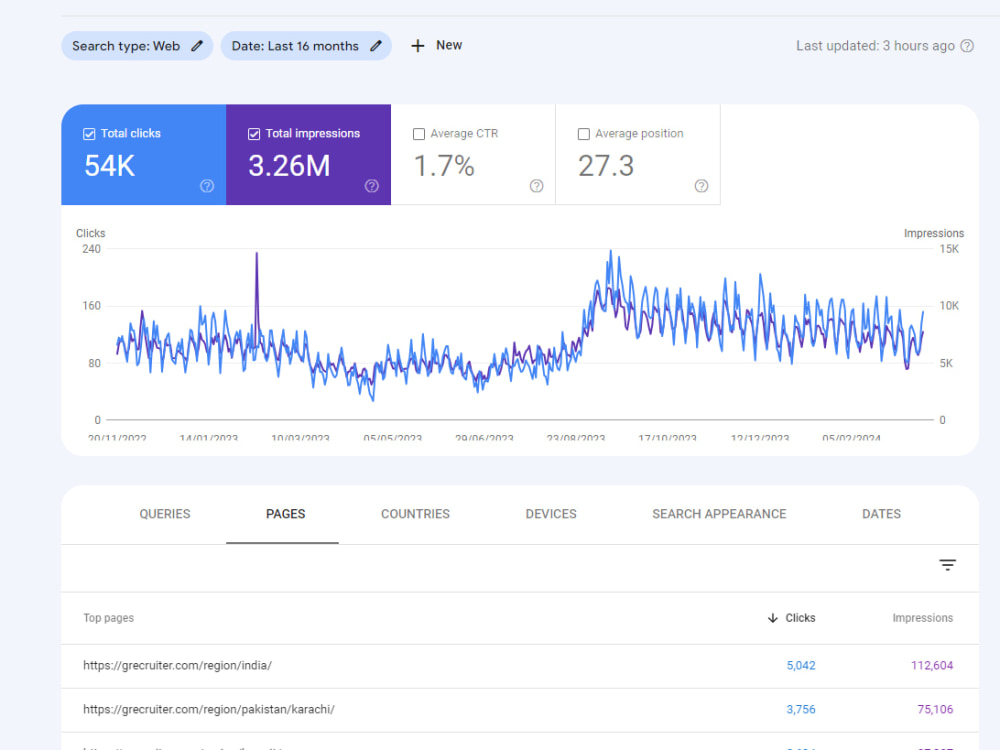
Task: Open help icon in Average position card
Action: (x=701, y=186)
